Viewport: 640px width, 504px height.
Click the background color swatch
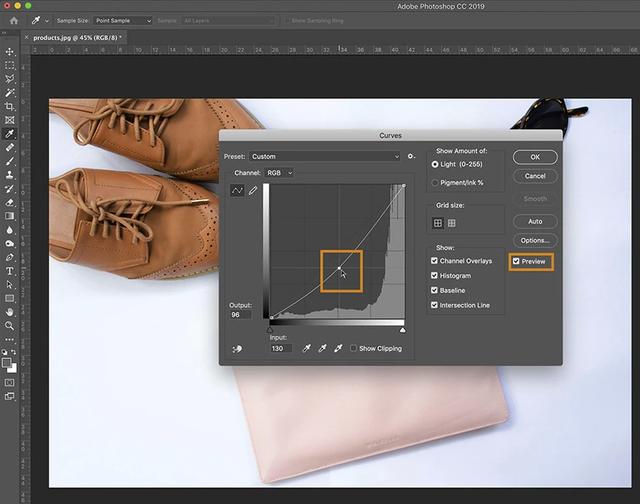tap(13, 369)
